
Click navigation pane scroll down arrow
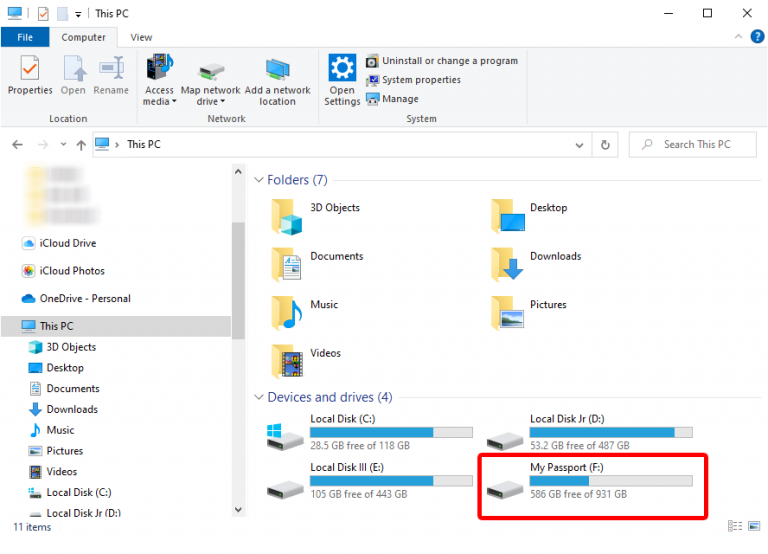pos(238,510)
